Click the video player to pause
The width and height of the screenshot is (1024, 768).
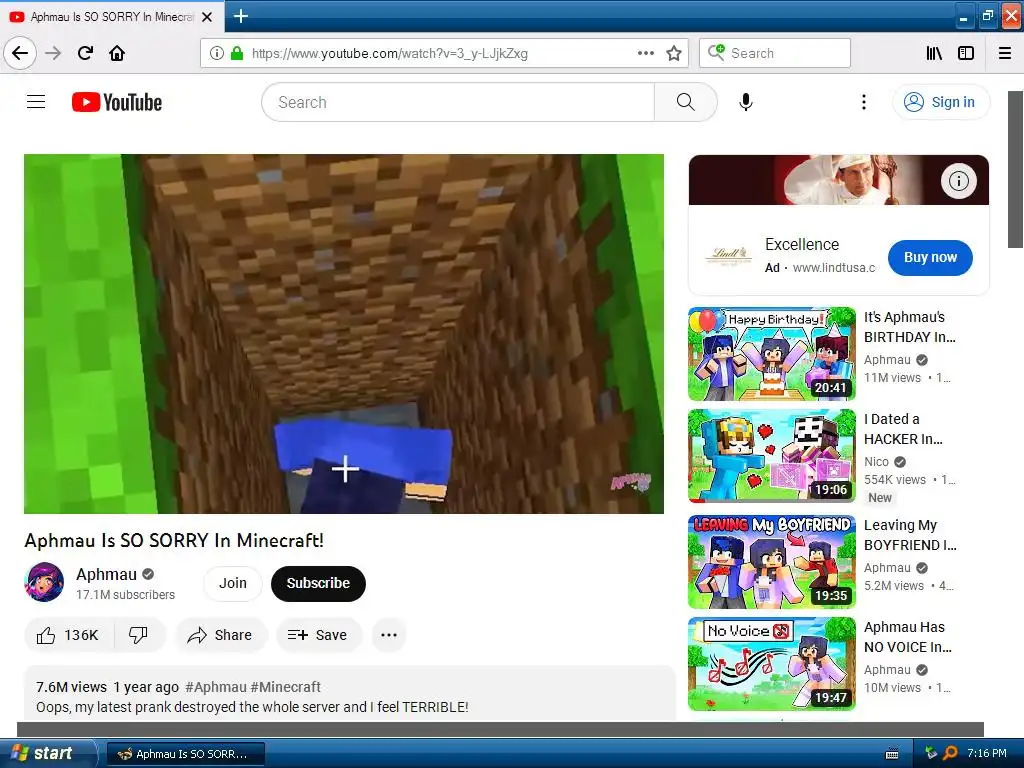coord(344,334)
